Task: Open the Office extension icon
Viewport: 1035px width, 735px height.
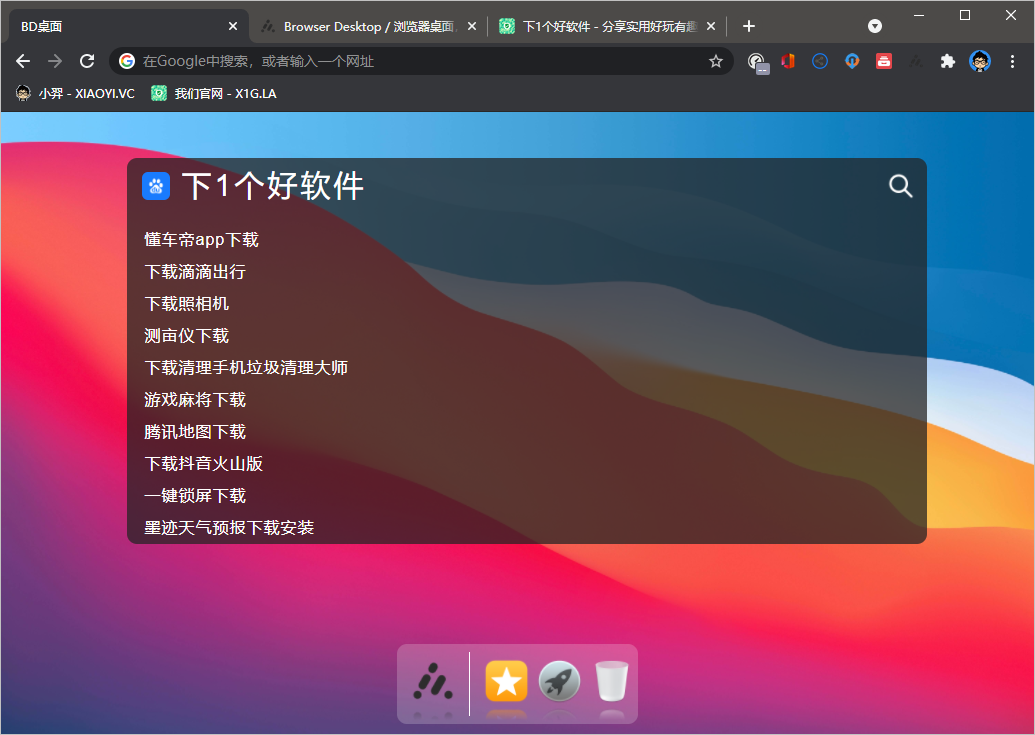Action: (x=788, y=61)
